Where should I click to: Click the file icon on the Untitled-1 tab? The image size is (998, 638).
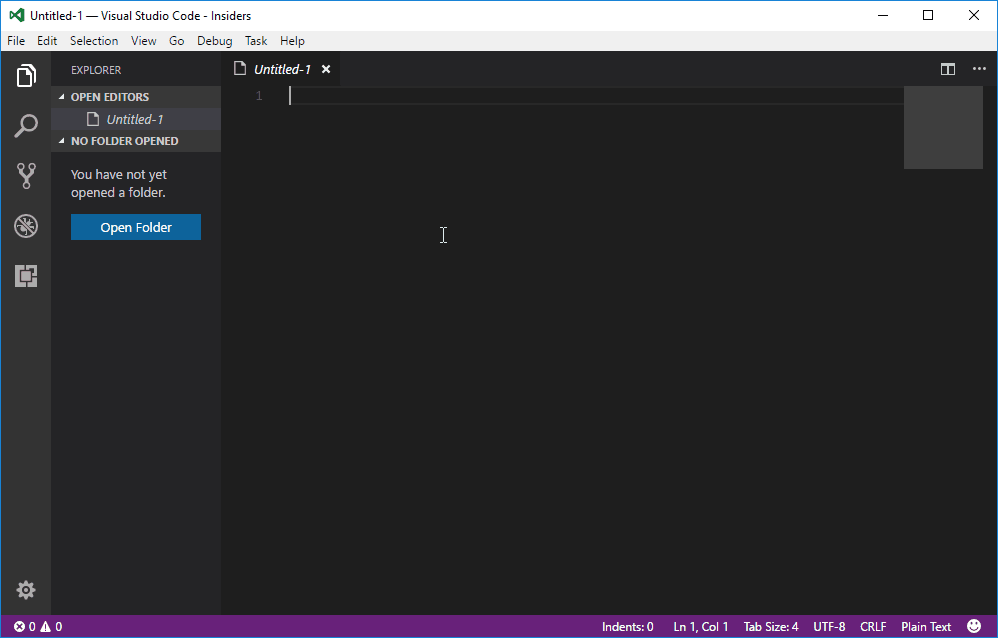(240, 69)
